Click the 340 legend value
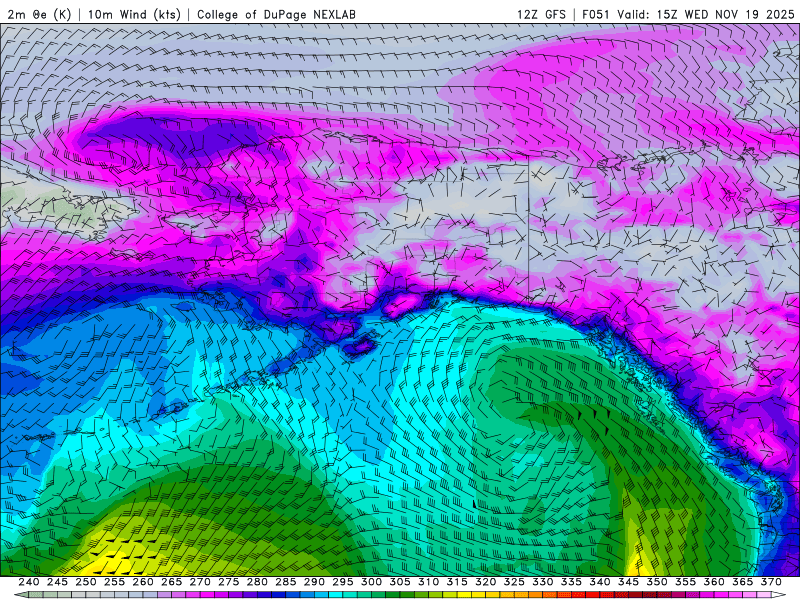Screen dimensions: 800x600 tap(600, 582)
